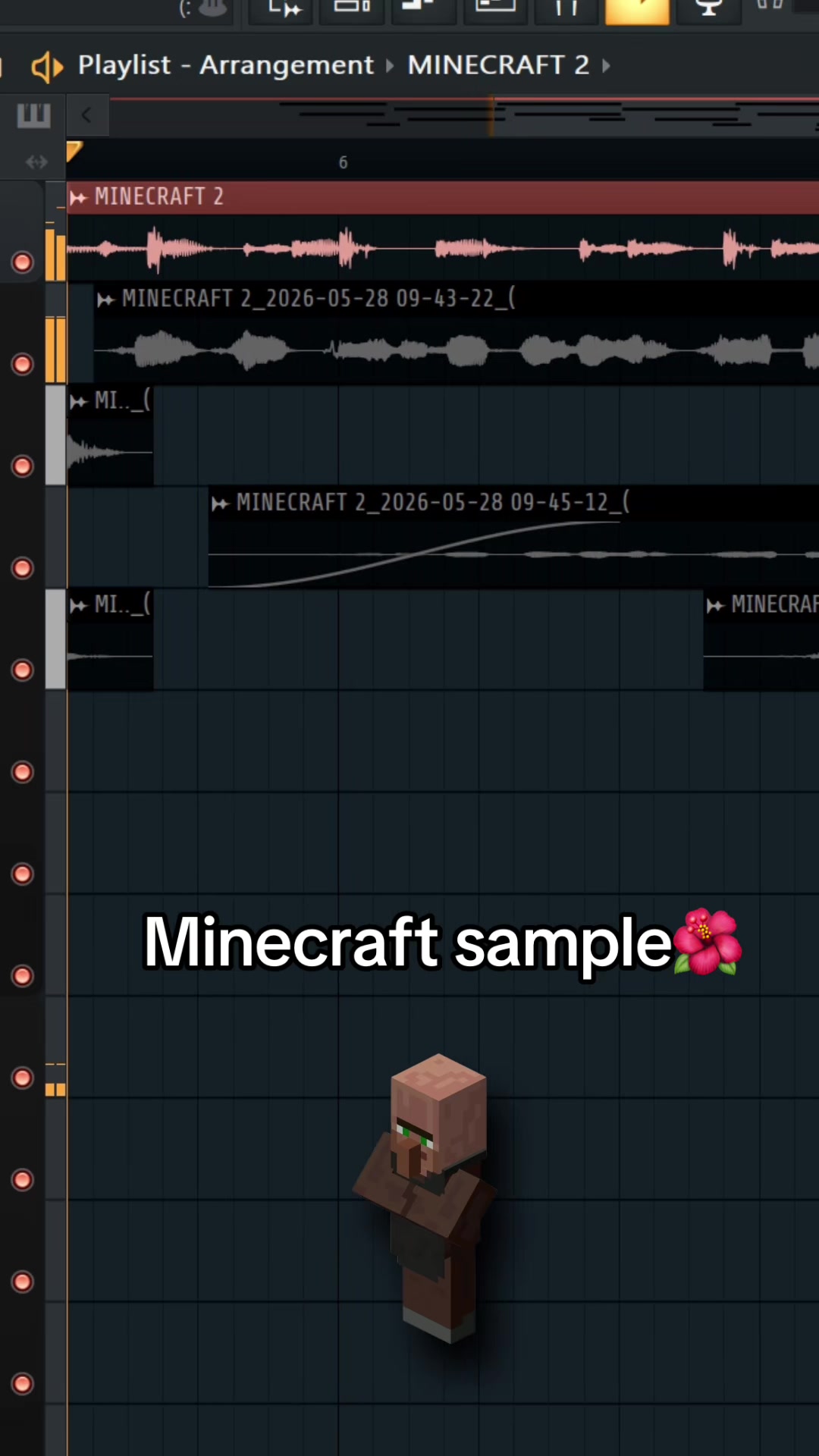
Task: Click the toolbar icon with cursor and arrow
Action: tap(282, 9)
